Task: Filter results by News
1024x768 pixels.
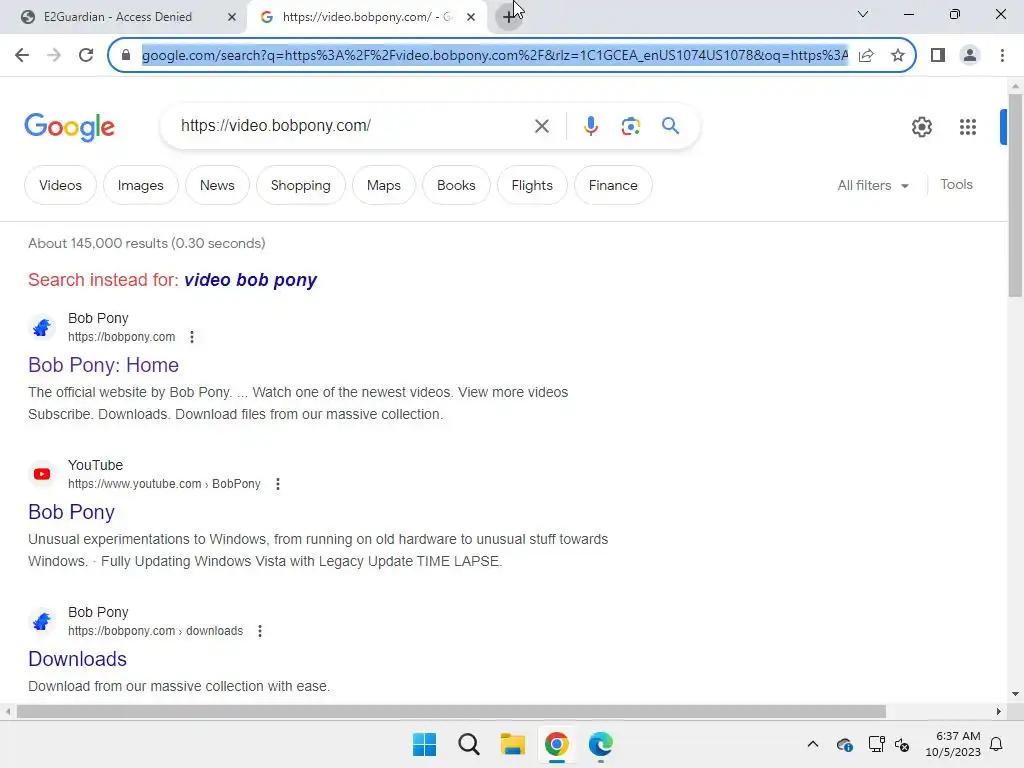Action: click(217, 185)
